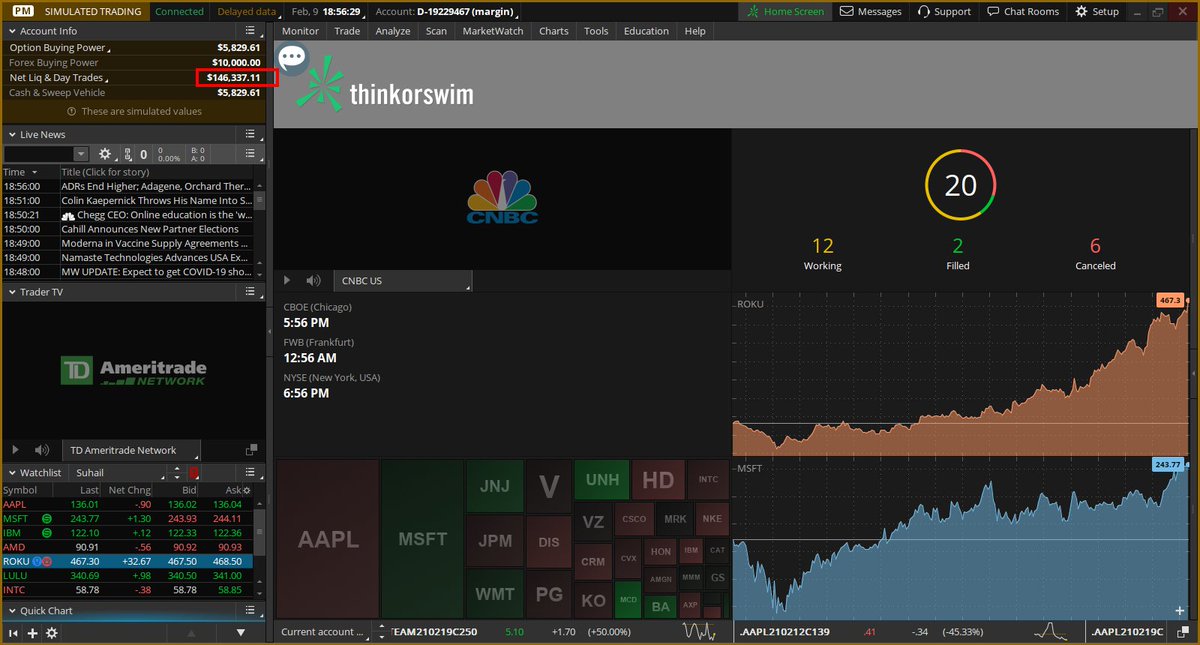This screenshot has width=1200, height=645.
Task: Collapse the Watchlist section
Action: pyautogui.click(x=11, y=472)
